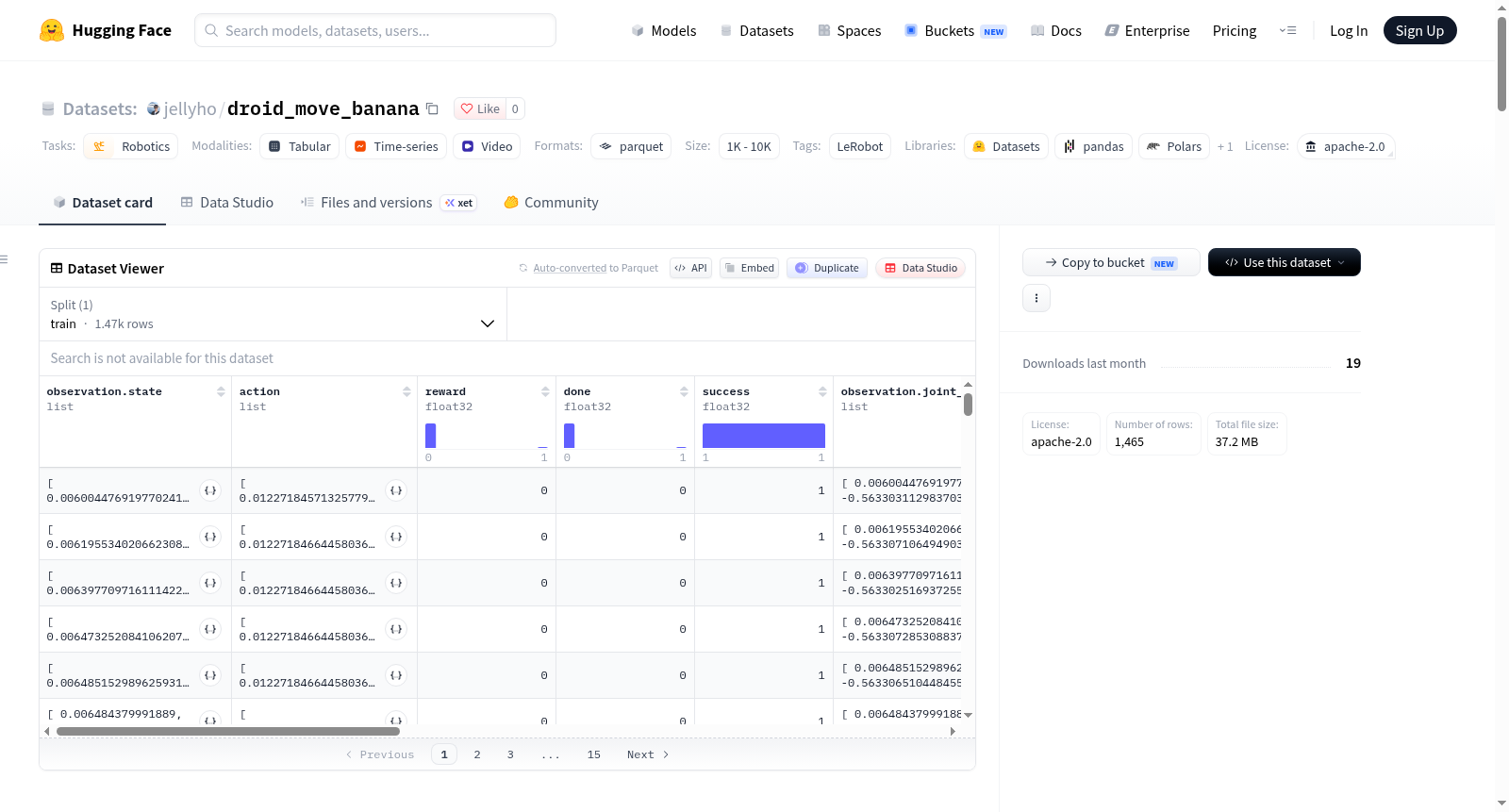The height and width of the screenshot is (812, 1509).
Task: Switch to the Dataset card tab
Action: coord(103,203)
